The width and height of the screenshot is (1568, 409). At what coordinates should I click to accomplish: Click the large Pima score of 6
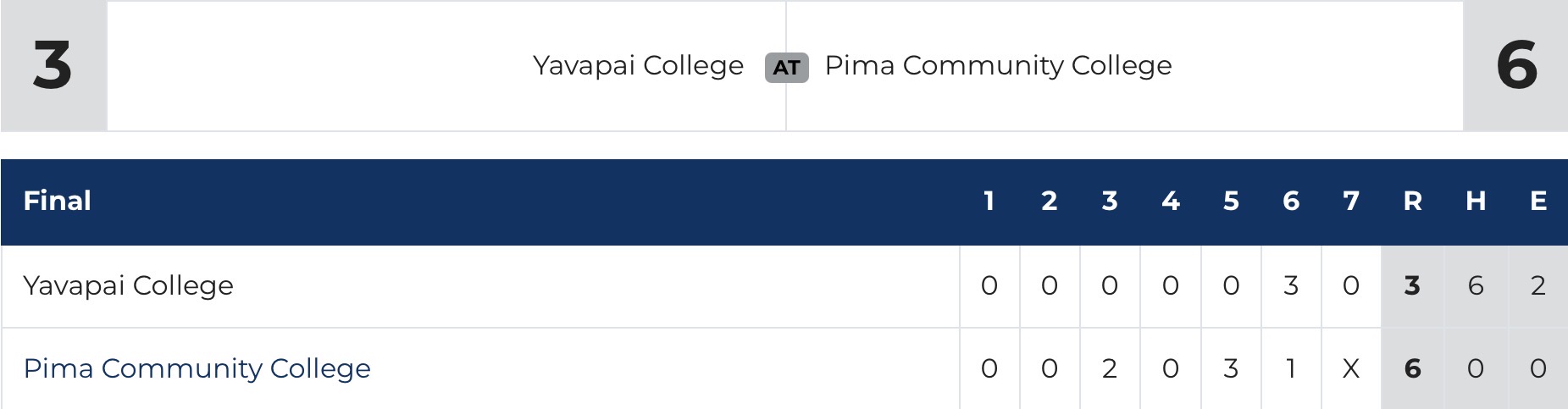click(1516, 65)
